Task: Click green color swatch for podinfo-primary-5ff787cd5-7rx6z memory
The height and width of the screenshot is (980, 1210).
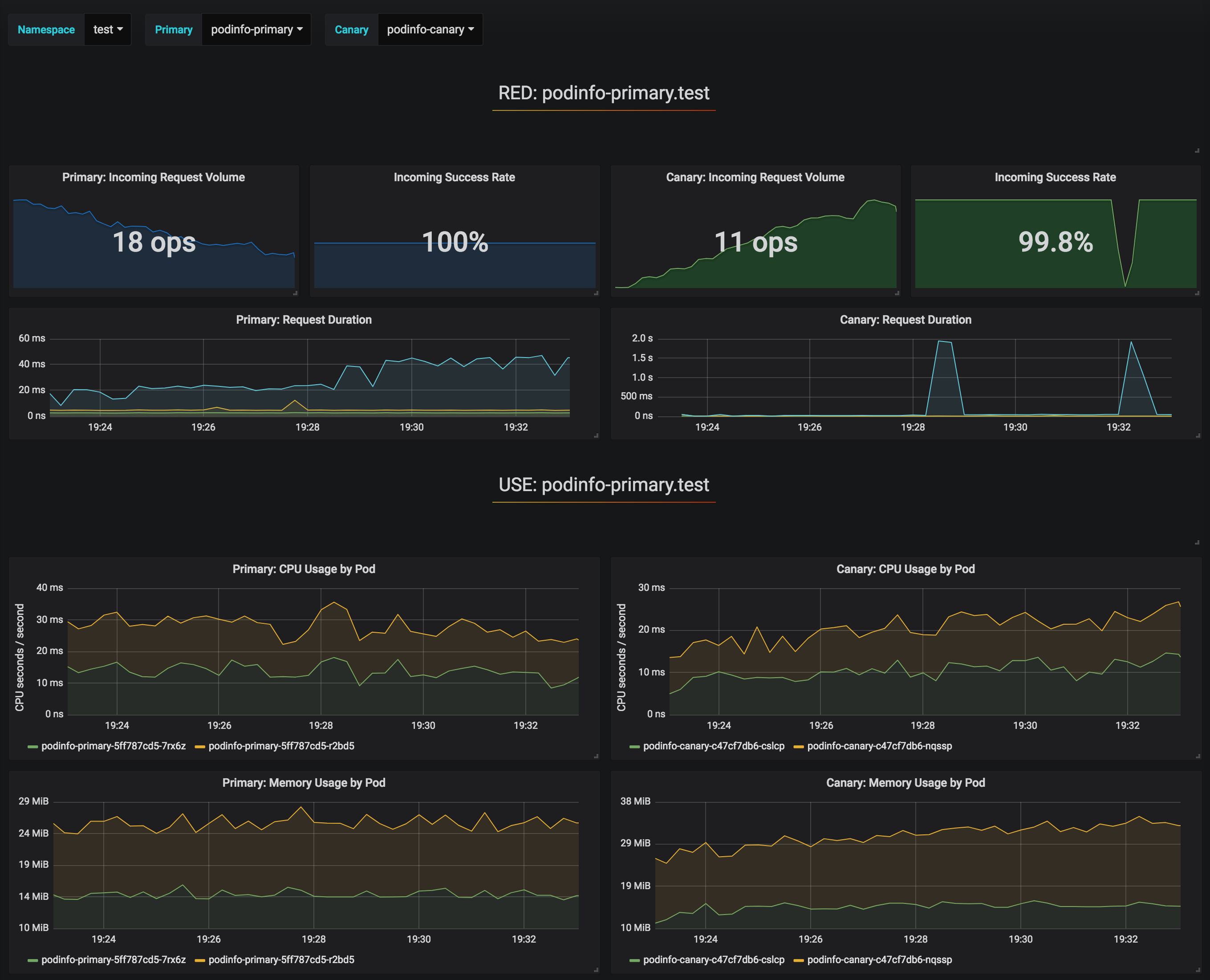Action: click(x=33, y=960)
